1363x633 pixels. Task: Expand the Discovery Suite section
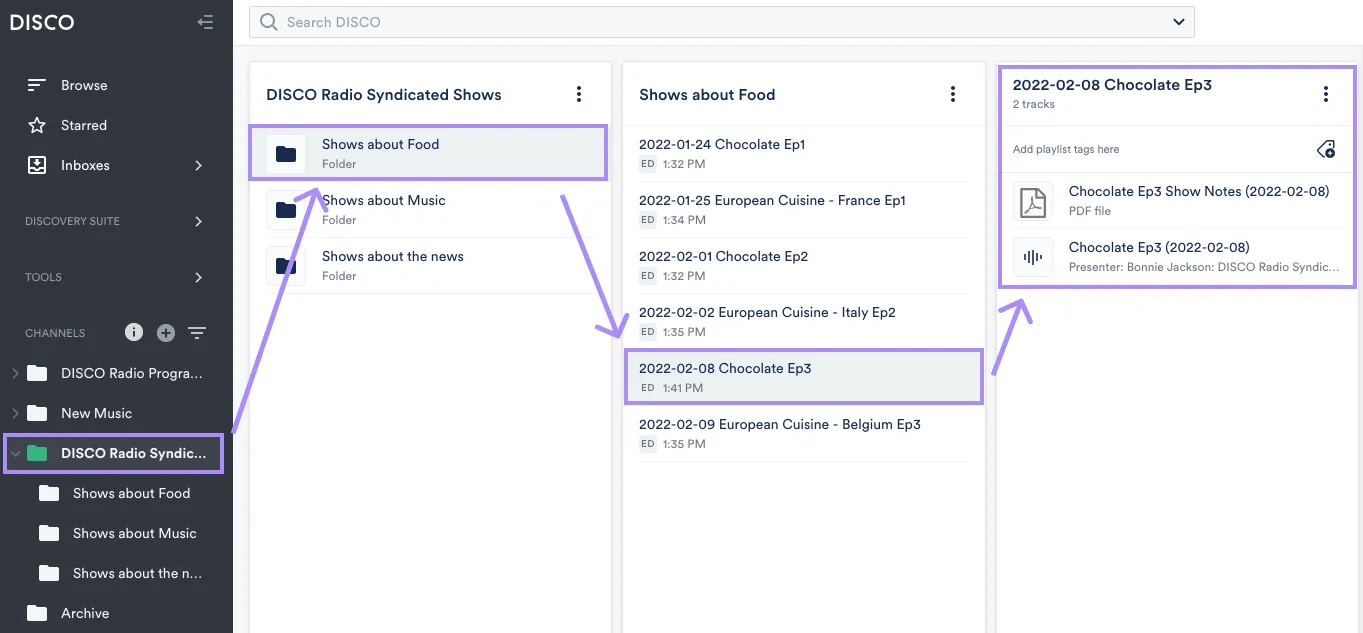[197, 221]
